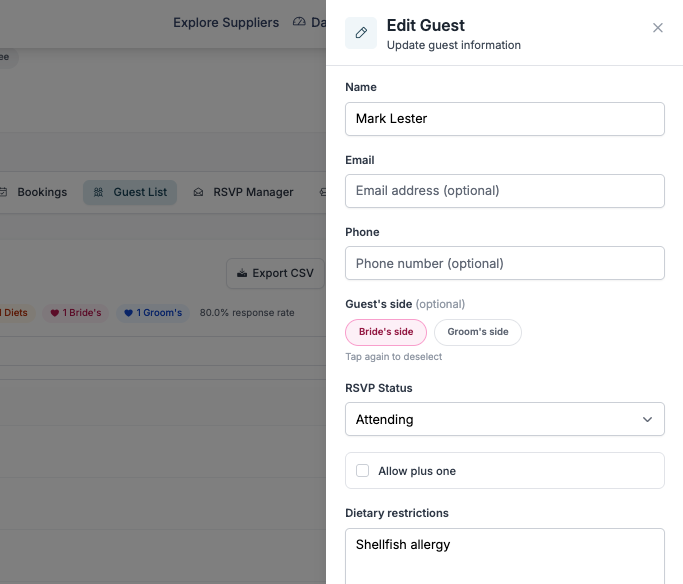
Task: Click the Name field with Mark Lester
Action: [x=504, y=119]
